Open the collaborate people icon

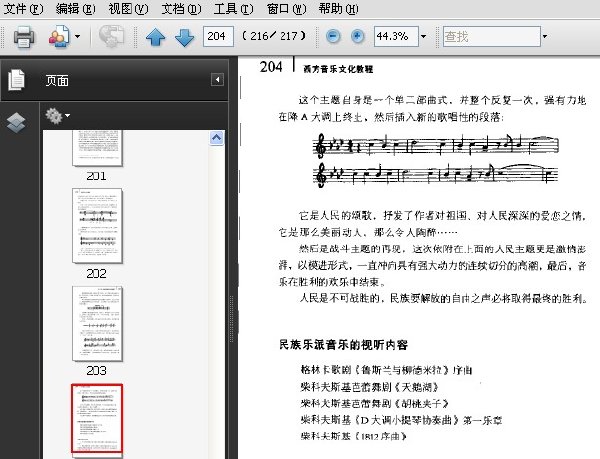pyautogui.click(x=59, y=37)
